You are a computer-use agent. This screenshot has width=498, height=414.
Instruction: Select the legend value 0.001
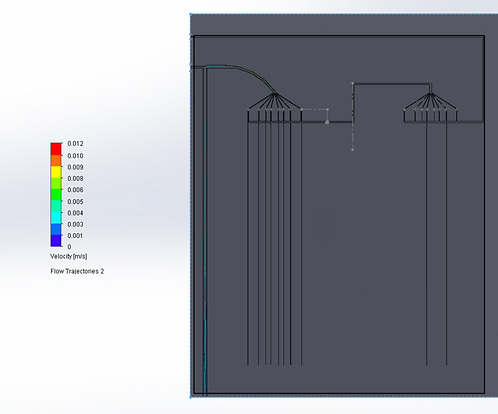[x=75, y=235]
